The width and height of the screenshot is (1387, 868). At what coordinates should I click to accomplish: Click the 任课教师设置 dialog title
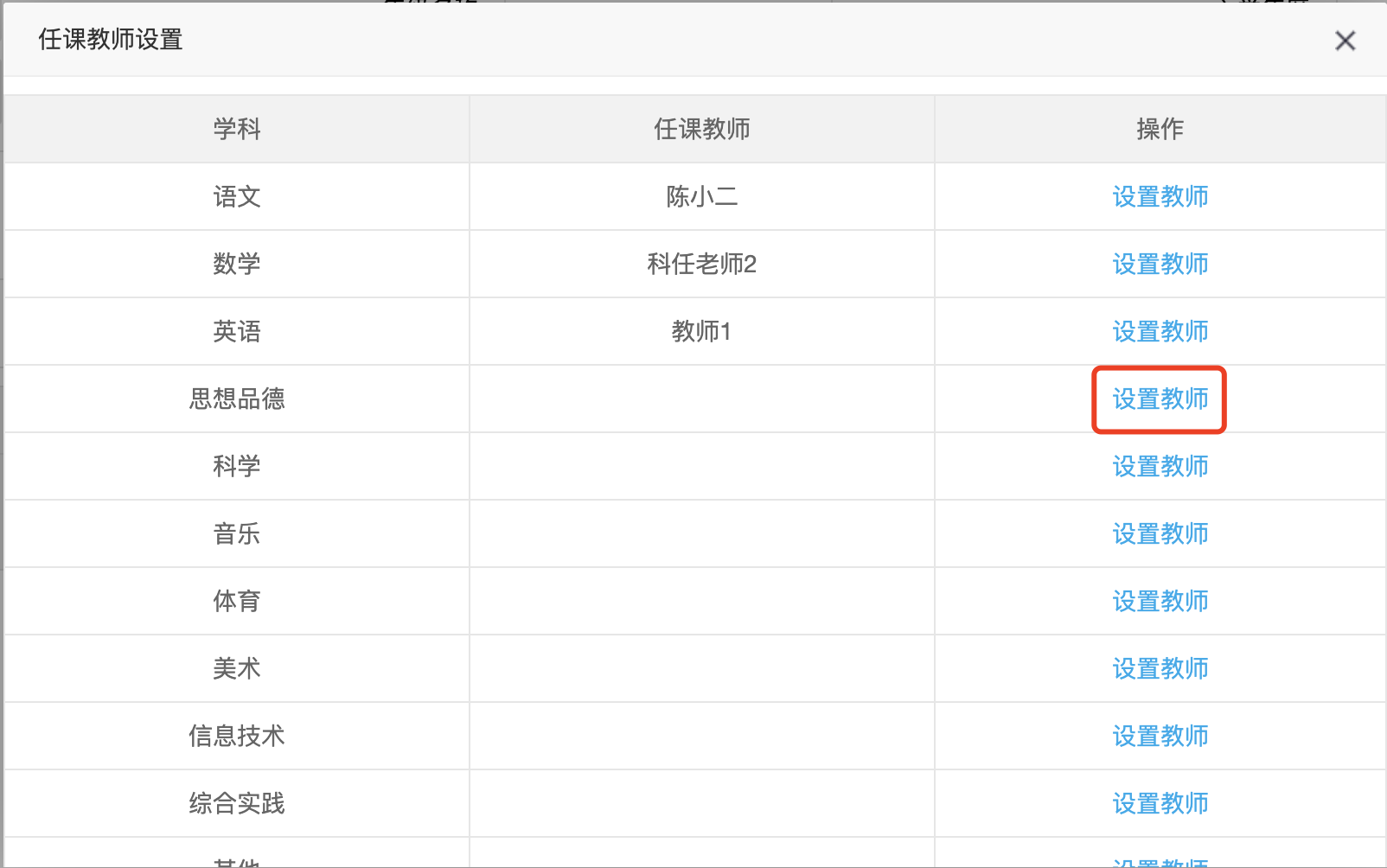point(111,40)
